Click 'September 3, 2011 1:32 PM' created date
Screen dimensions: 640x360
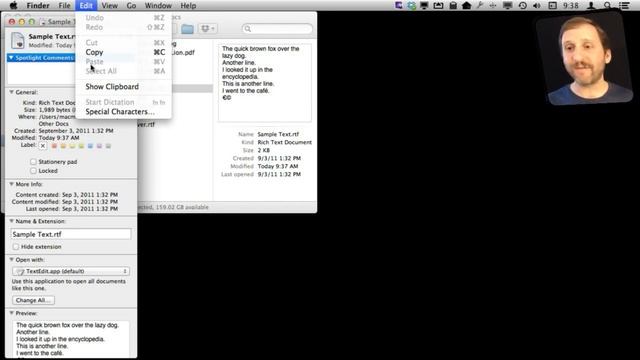[x=76, y=131]
